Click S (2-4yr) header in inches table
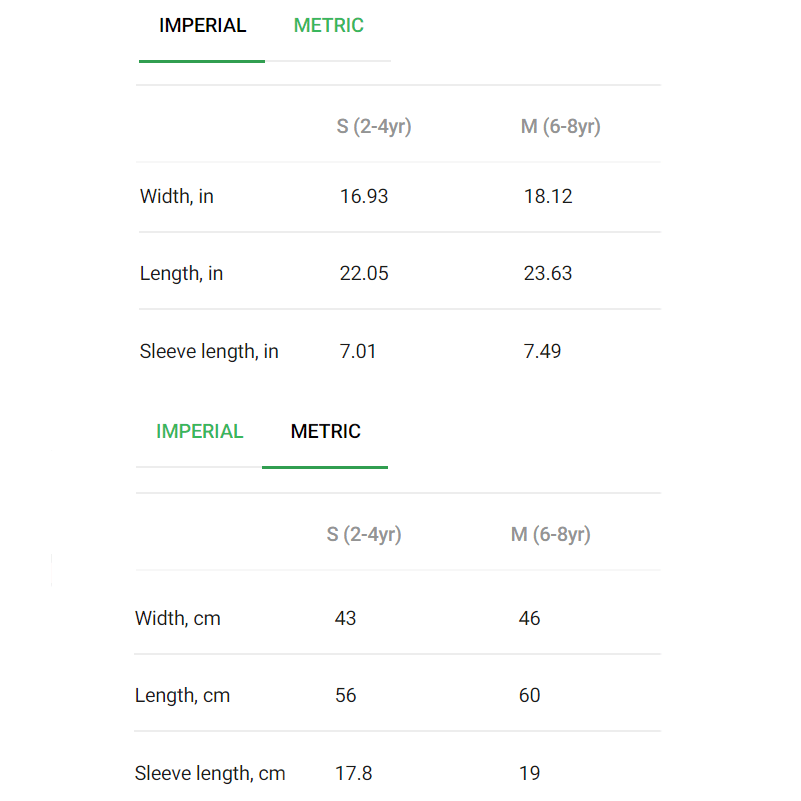Viewport: 801px width, 801px height. coord(374,127)
